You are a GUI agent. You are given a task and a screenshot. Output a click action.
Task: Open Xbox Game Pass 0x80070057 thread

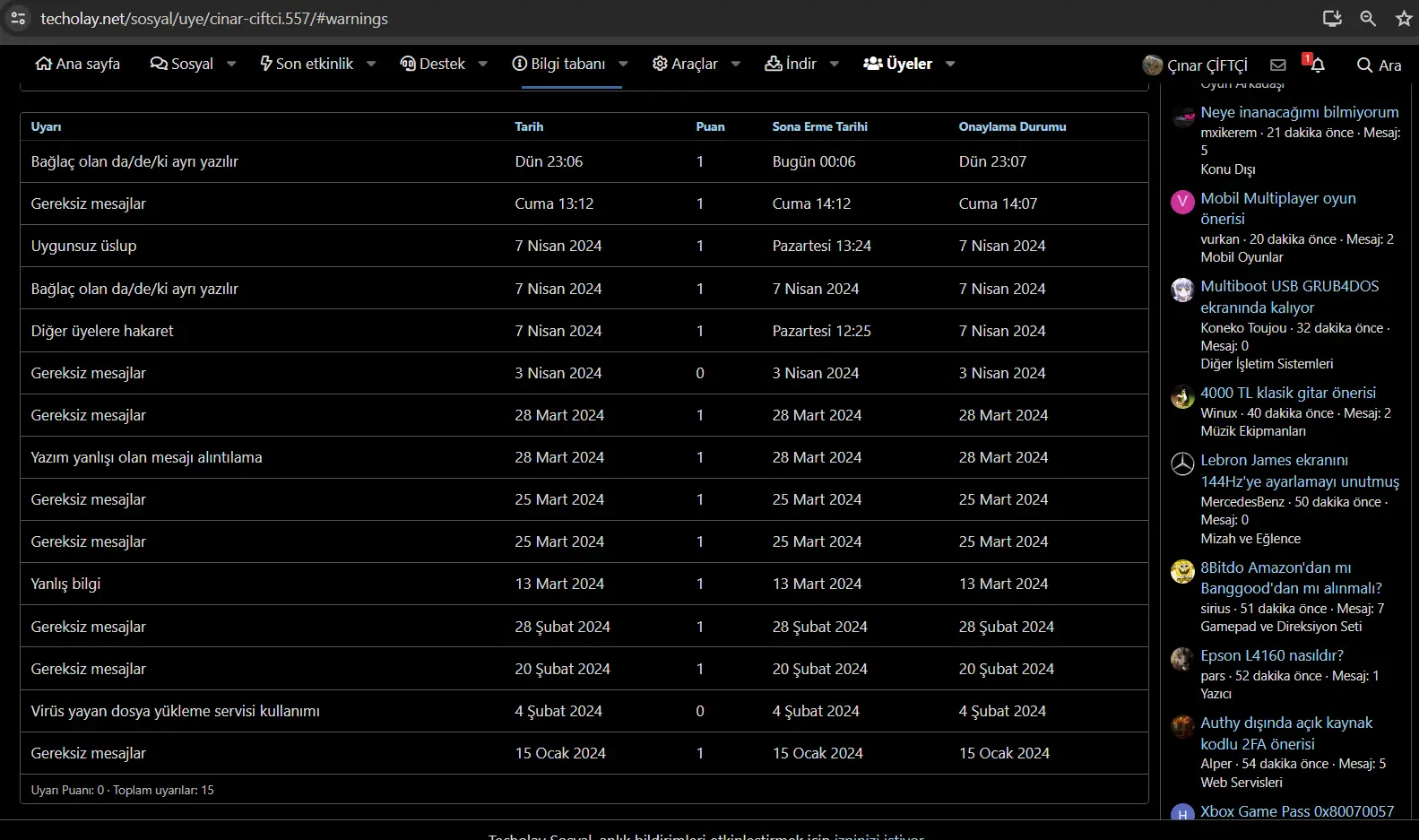pos(1297,811)
